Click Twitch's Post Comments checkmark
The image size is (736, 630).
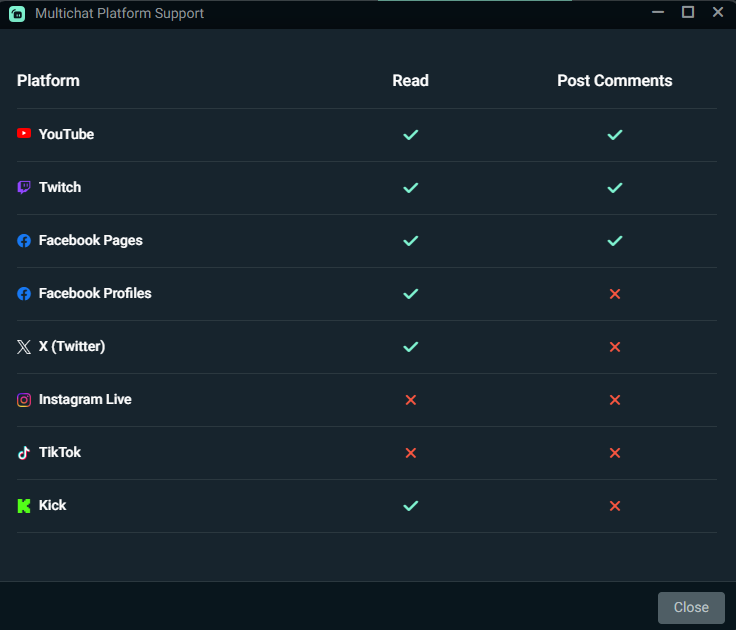(615, 188)
